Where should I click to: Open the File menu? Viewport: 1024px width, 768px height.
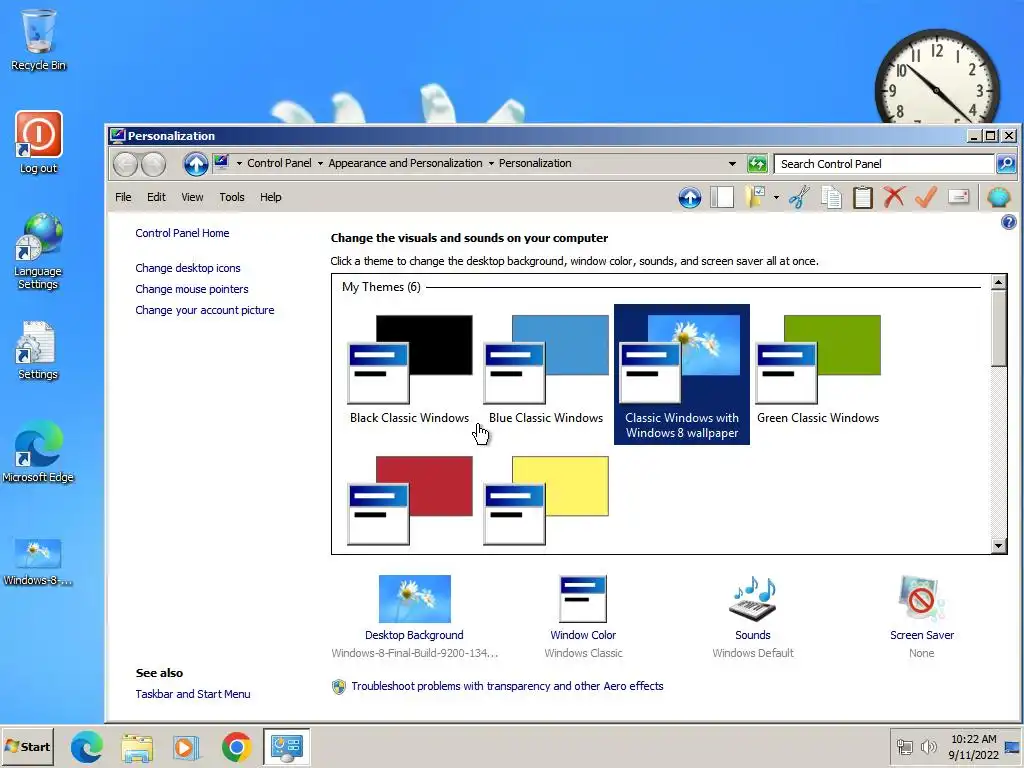click(x=123, y=197)
